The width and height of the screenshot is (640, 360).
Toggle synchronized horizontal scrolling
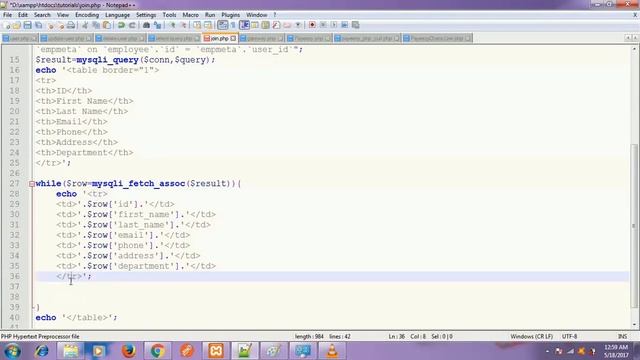coord(208,25)
